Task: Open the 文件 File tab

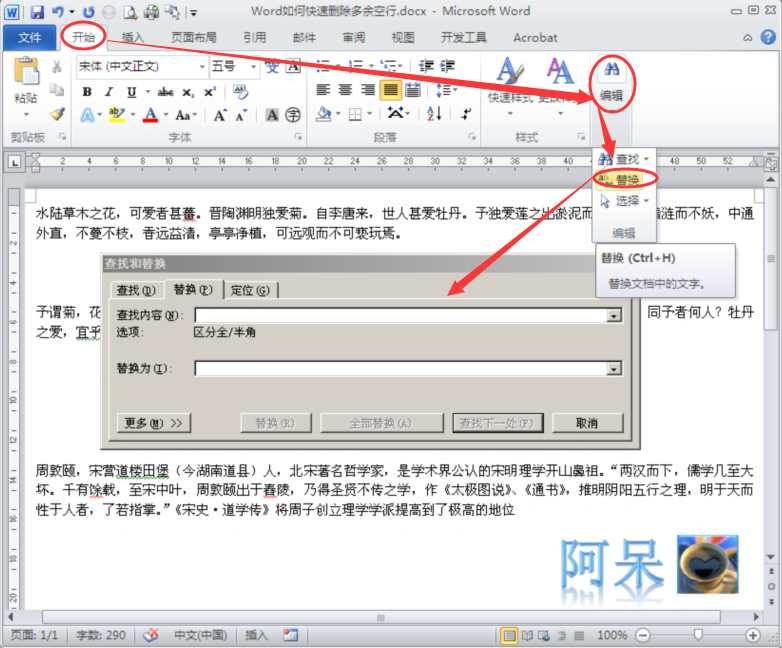Action: coord(30,37)
